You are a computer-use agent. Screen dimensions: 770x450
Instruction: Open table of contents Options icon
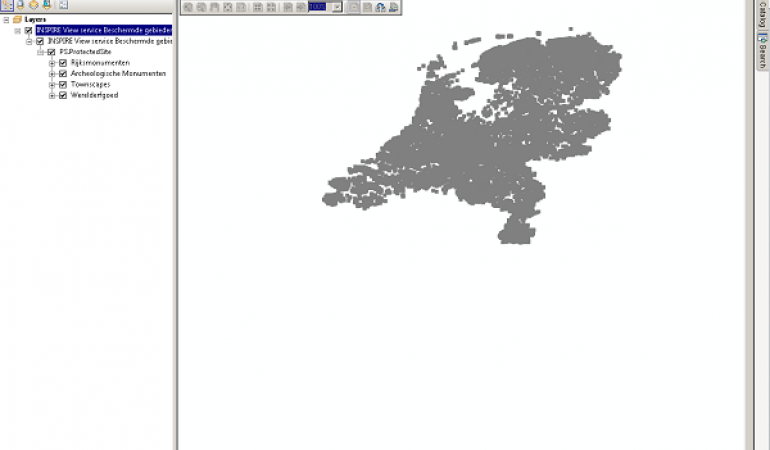(x=63, y=5)
